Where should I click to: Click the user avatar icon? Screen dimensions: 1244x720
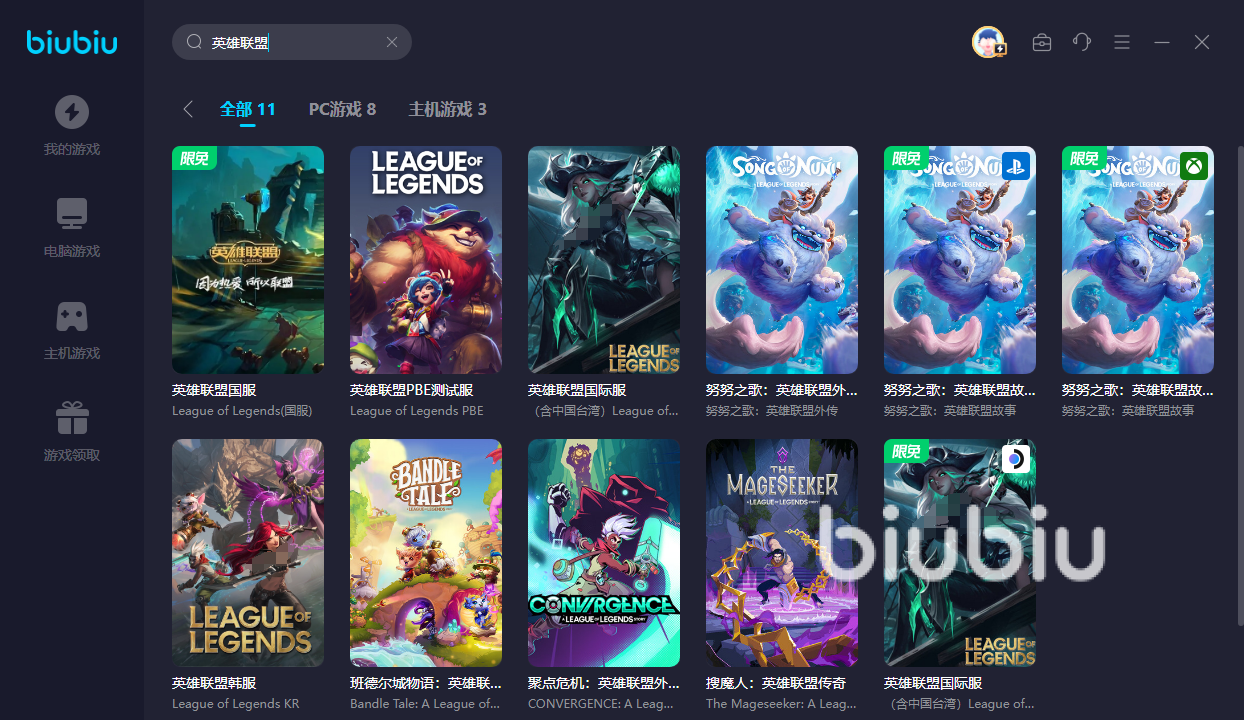pyautogui.click(x=988, y=42)
